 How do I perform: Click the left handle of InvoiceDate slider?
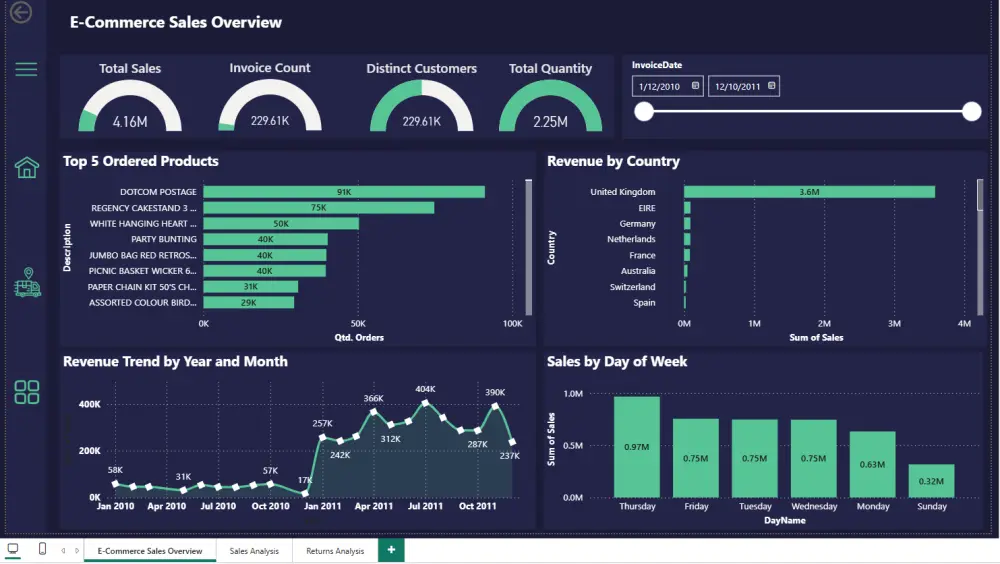tap(644, 112)
